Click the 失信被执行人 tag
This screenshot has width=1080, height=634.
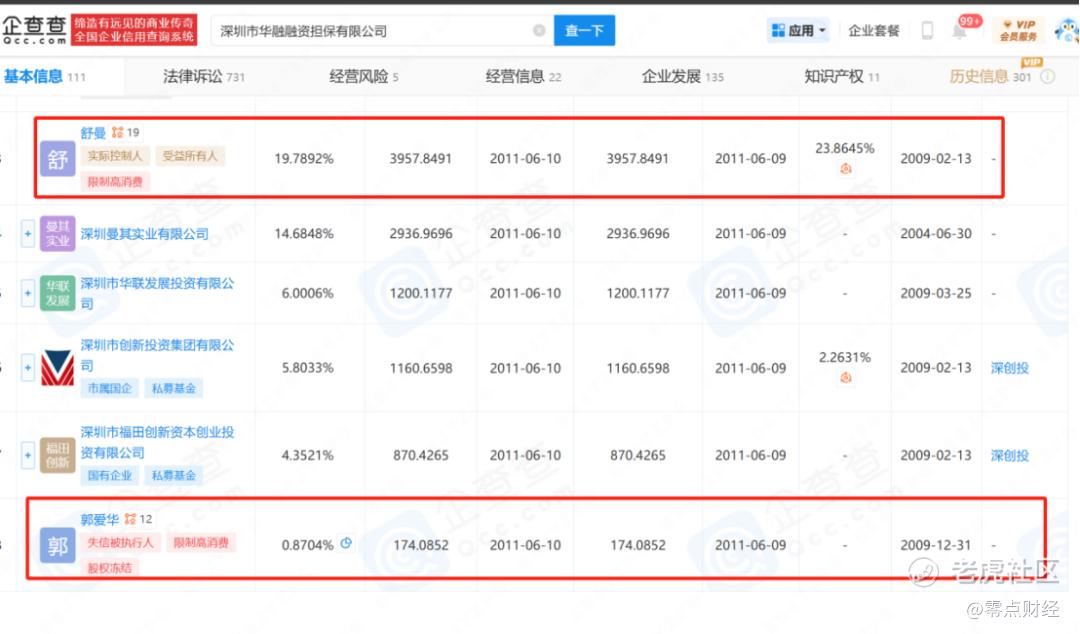(x=121, y=542)
